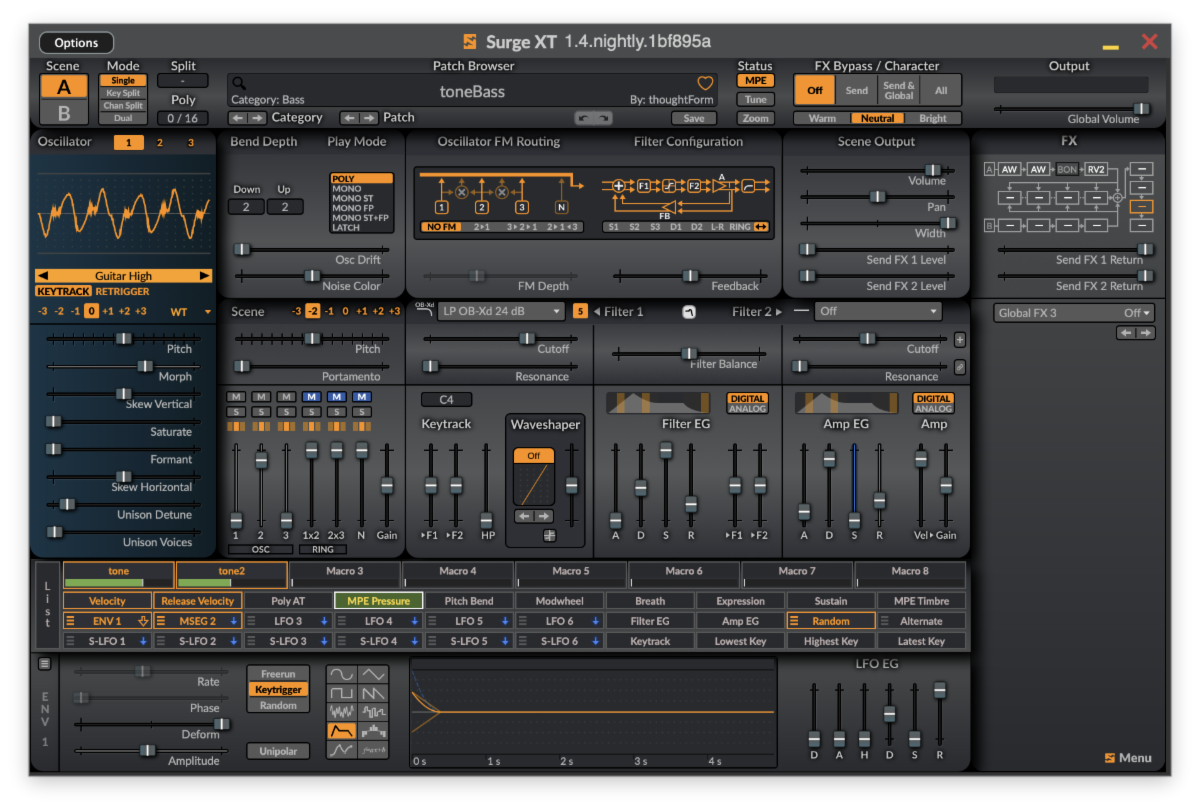
Task: Select the noise LFO waveform icon
Action: pyautogui.click(x=343, y=712)
